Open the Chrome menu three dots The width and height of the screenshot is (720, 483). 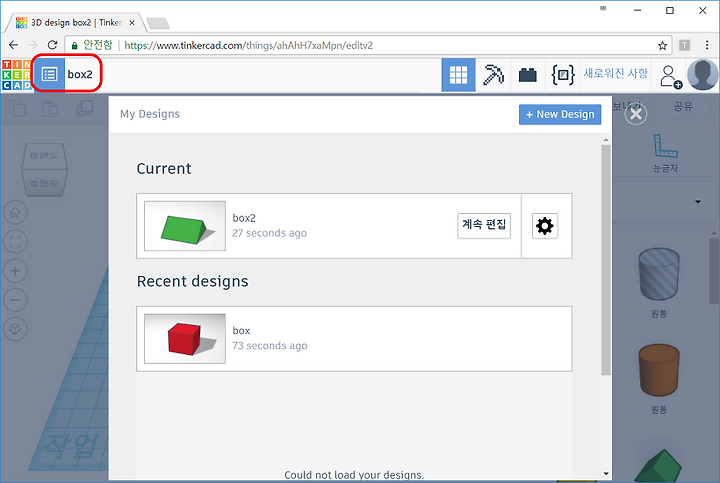tap(707, 45)
